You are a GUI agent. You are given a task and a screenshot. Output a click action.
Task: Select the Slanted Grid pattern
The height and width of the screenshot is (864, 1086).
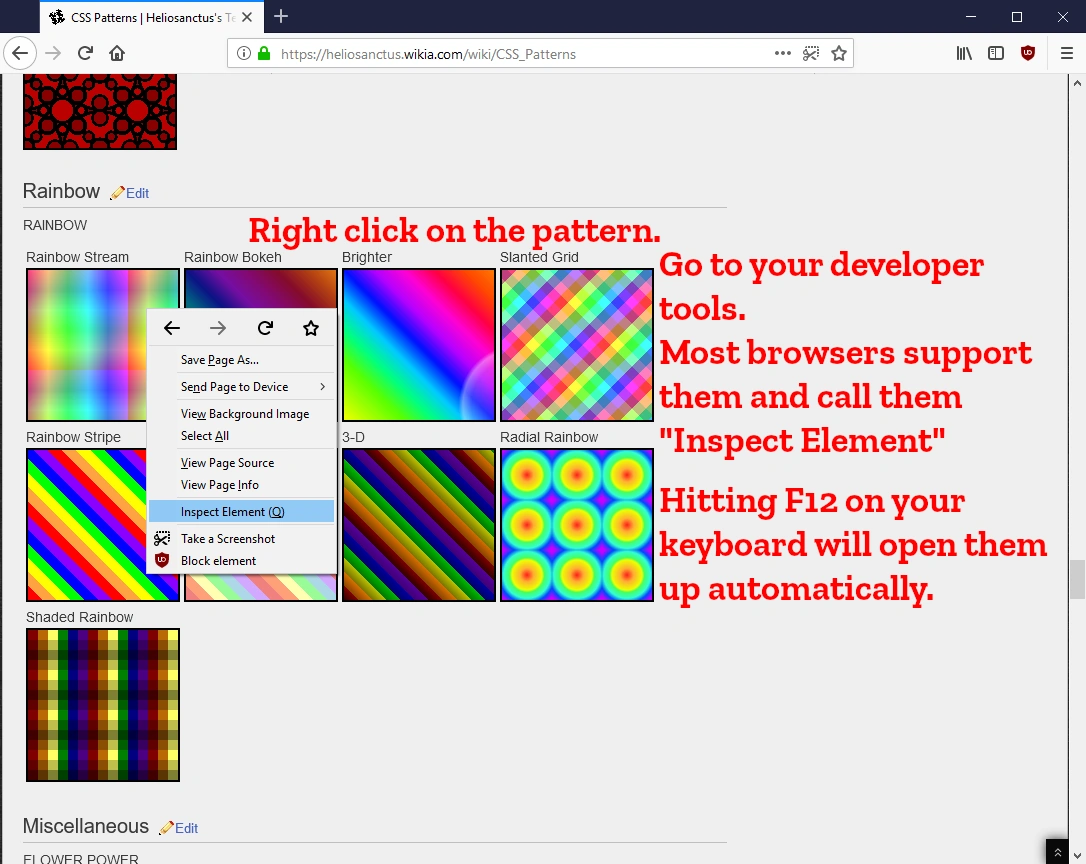click(x=577, y=344)
